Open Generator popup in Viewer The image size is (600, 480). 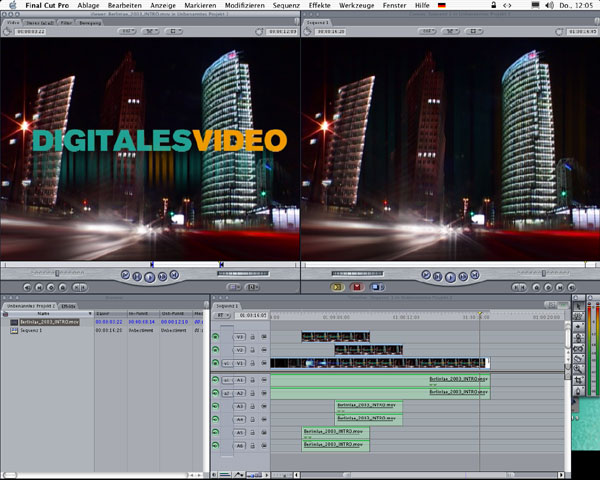click(252, 287)
